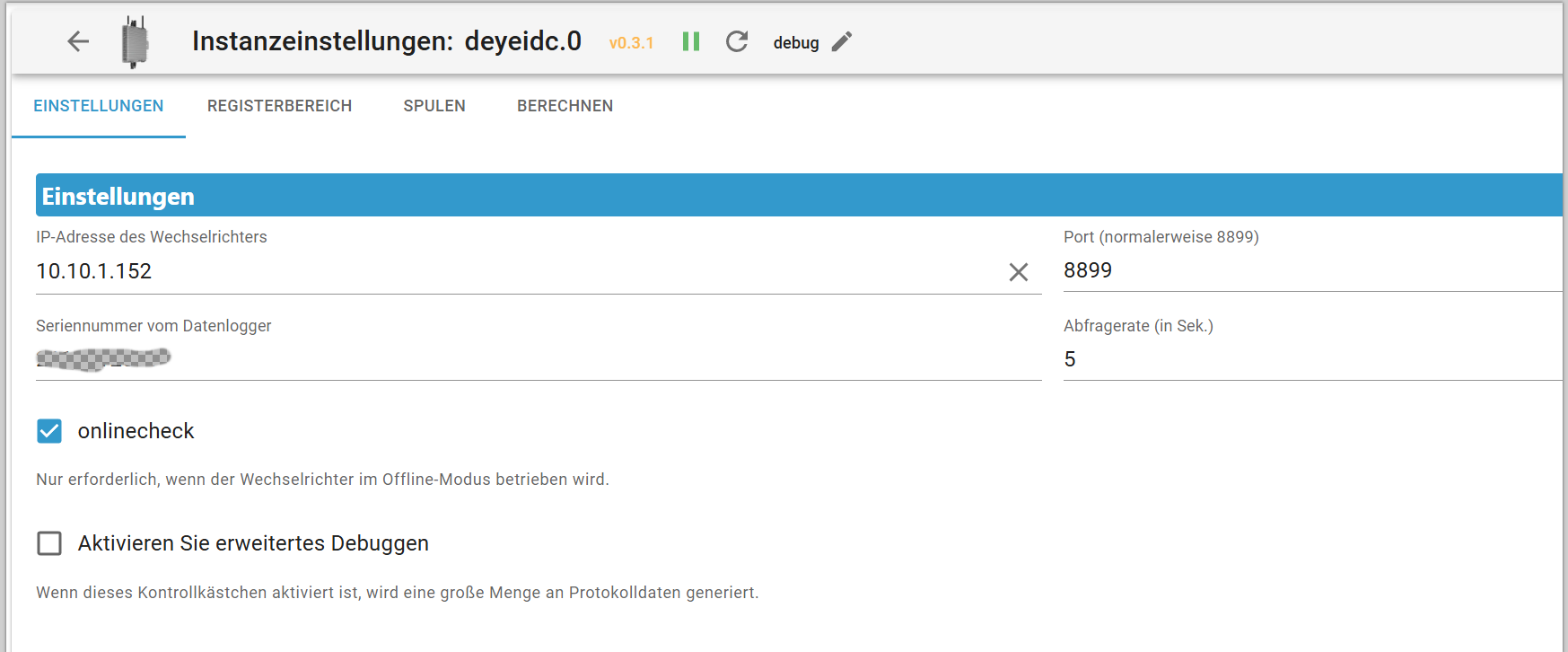Clear the inverter IP address field

coord(1018,272)
